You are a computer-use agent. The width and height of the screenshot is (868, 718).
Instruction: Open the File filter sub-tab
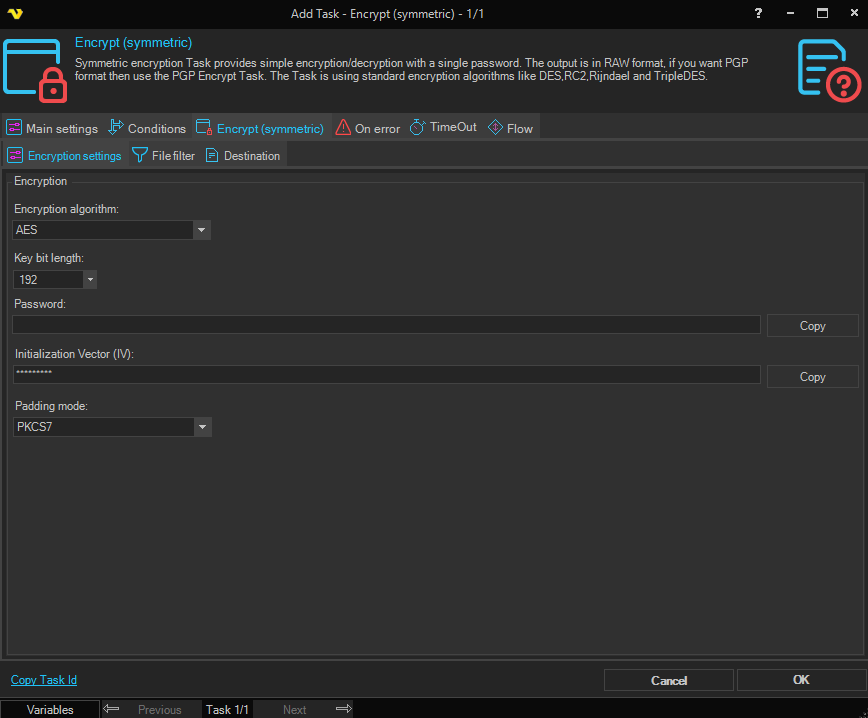pos(164,156)
